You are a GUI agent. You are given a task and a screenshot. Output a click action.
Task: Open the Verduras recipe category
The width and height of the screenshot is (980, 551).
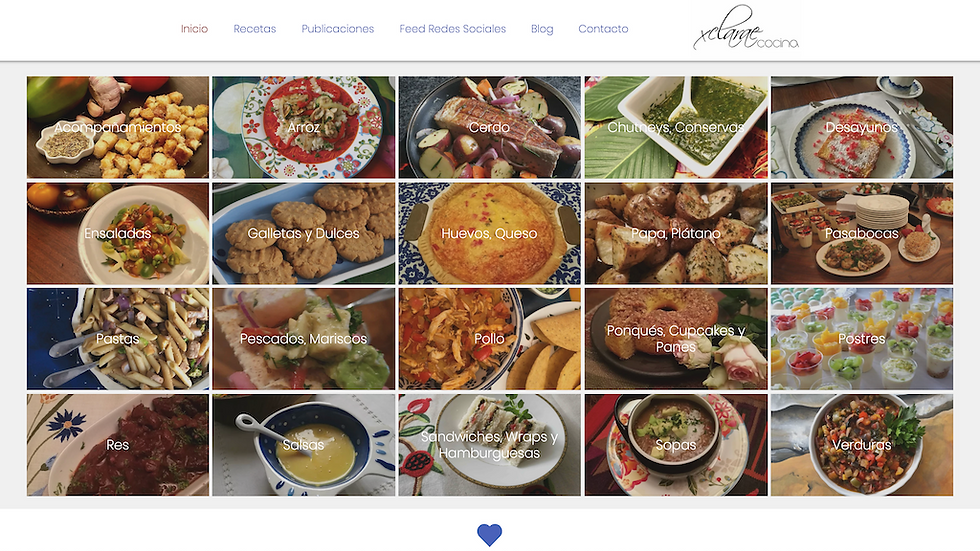coord(862,445)
